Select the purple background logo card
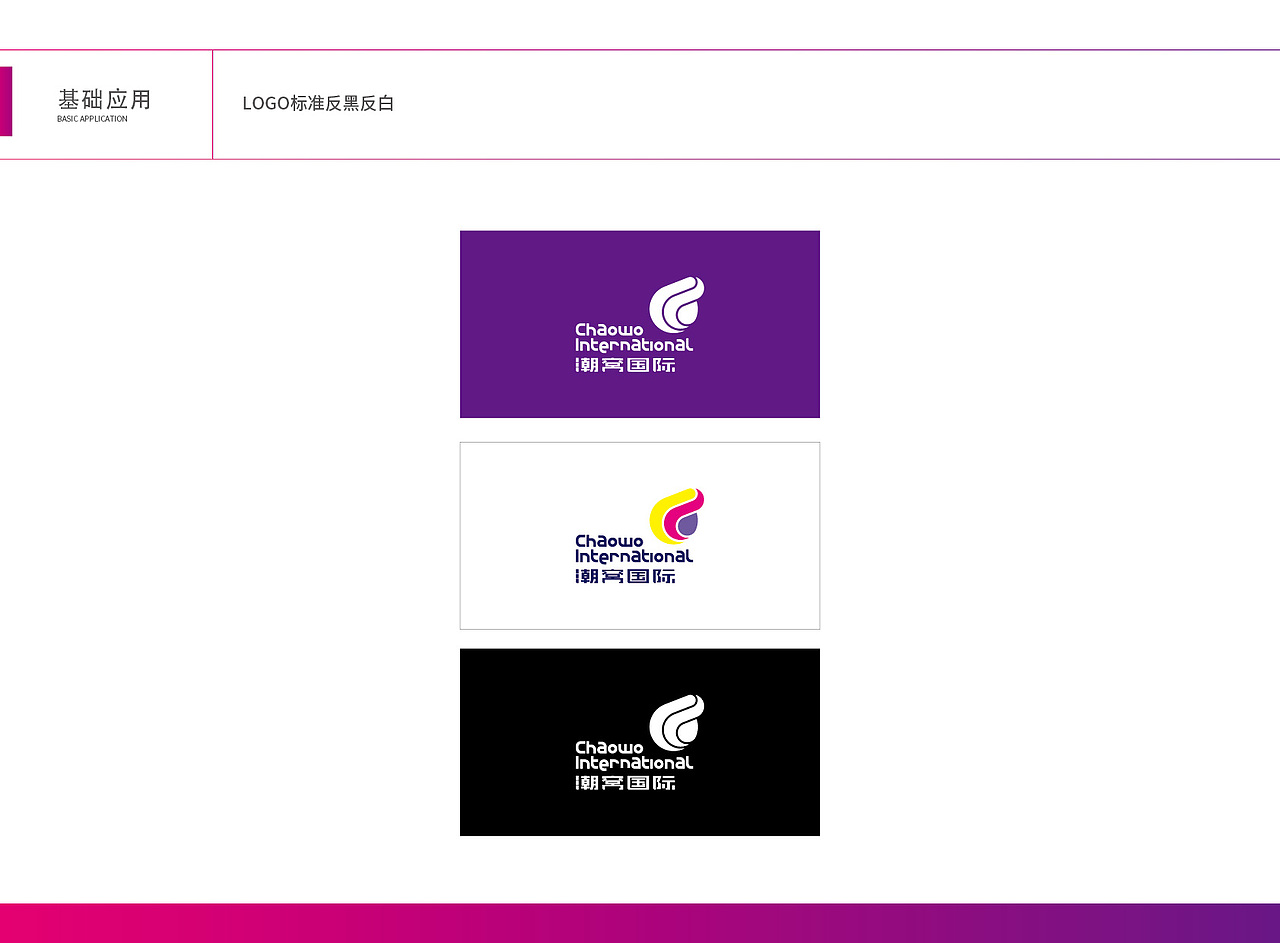1280x943 pixels. [x=640, y=324]
